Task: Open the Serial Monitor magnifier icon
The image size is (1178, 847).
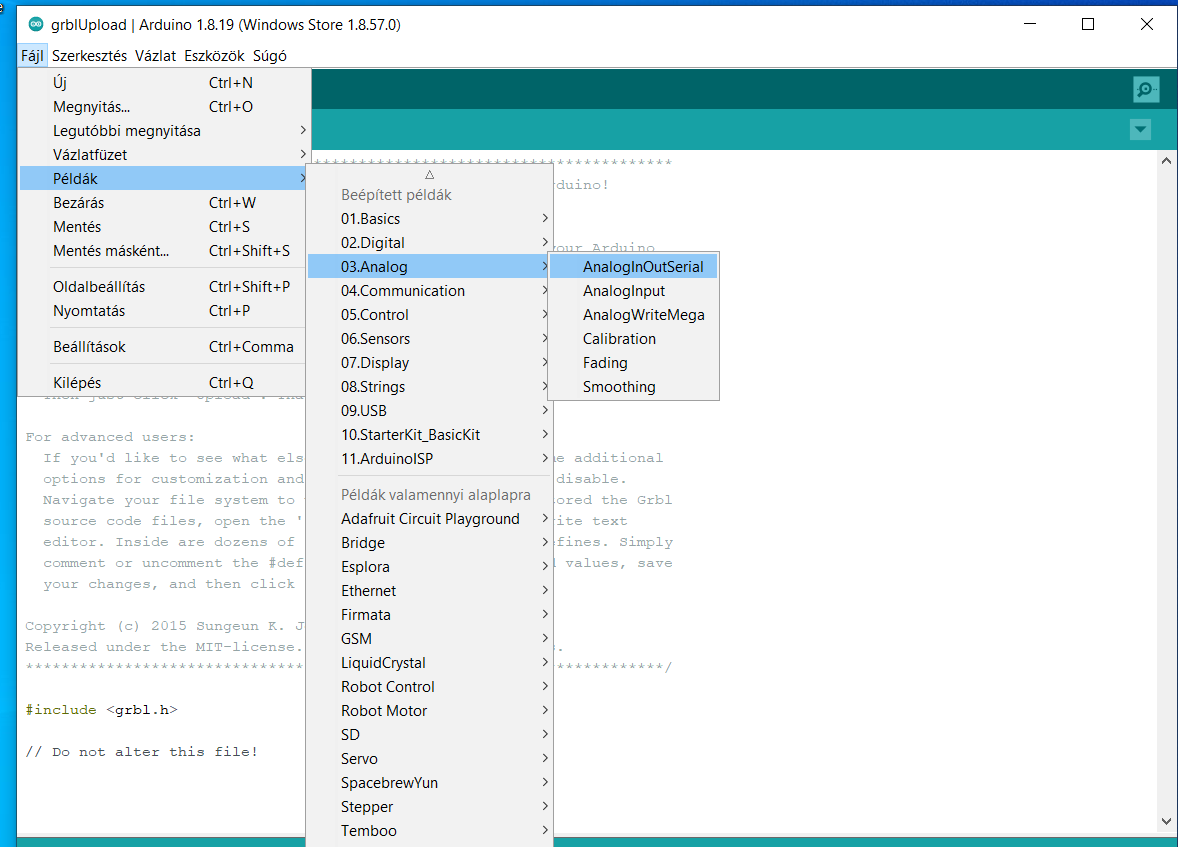Action: 1146,89
